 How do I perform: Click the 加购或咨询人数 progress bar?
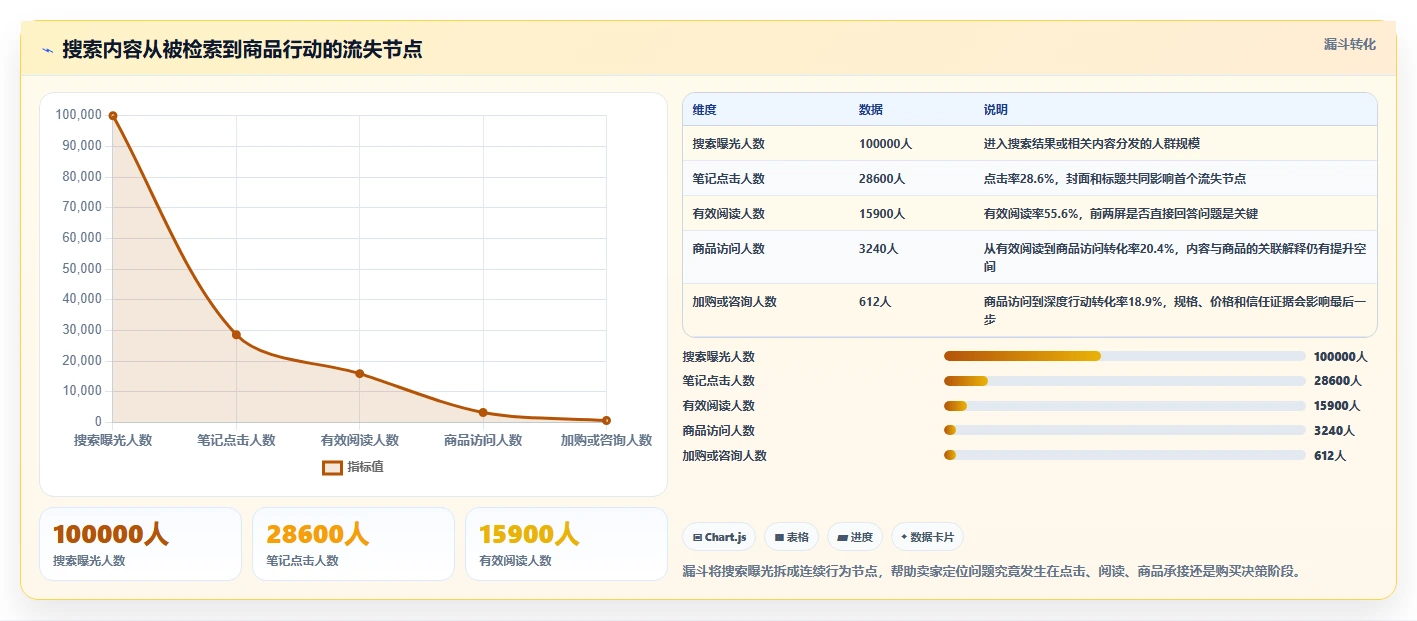pyautogui.click(x=1125, y=455)
